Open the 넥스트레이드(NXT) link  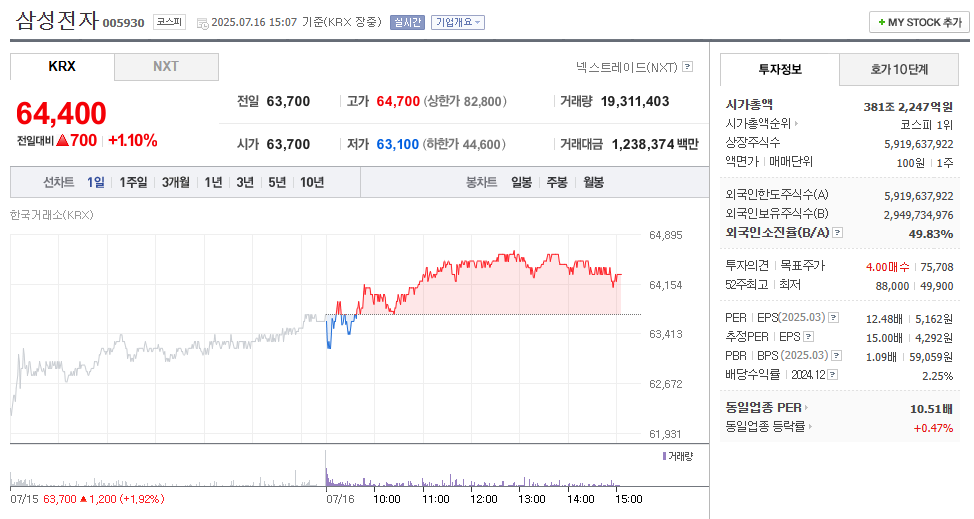(626, 67)
